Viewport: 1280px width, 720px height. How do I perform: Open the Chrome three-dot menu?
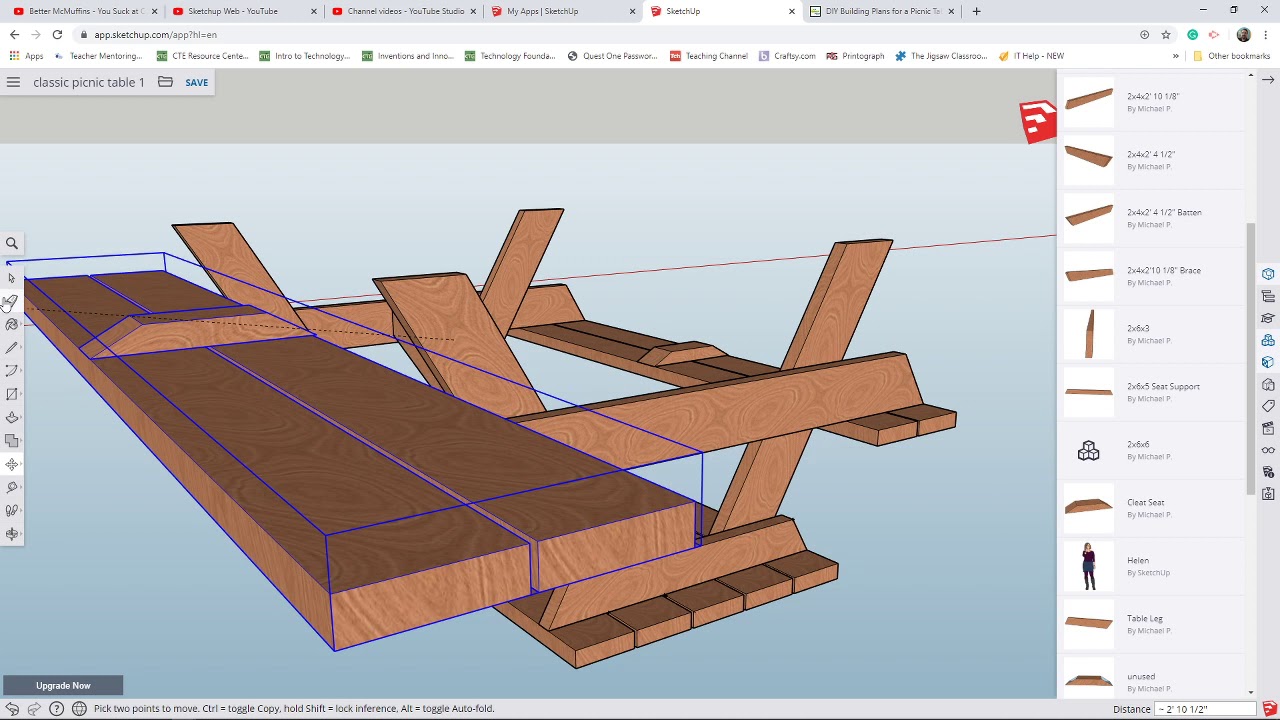[x=1266, y=35]
